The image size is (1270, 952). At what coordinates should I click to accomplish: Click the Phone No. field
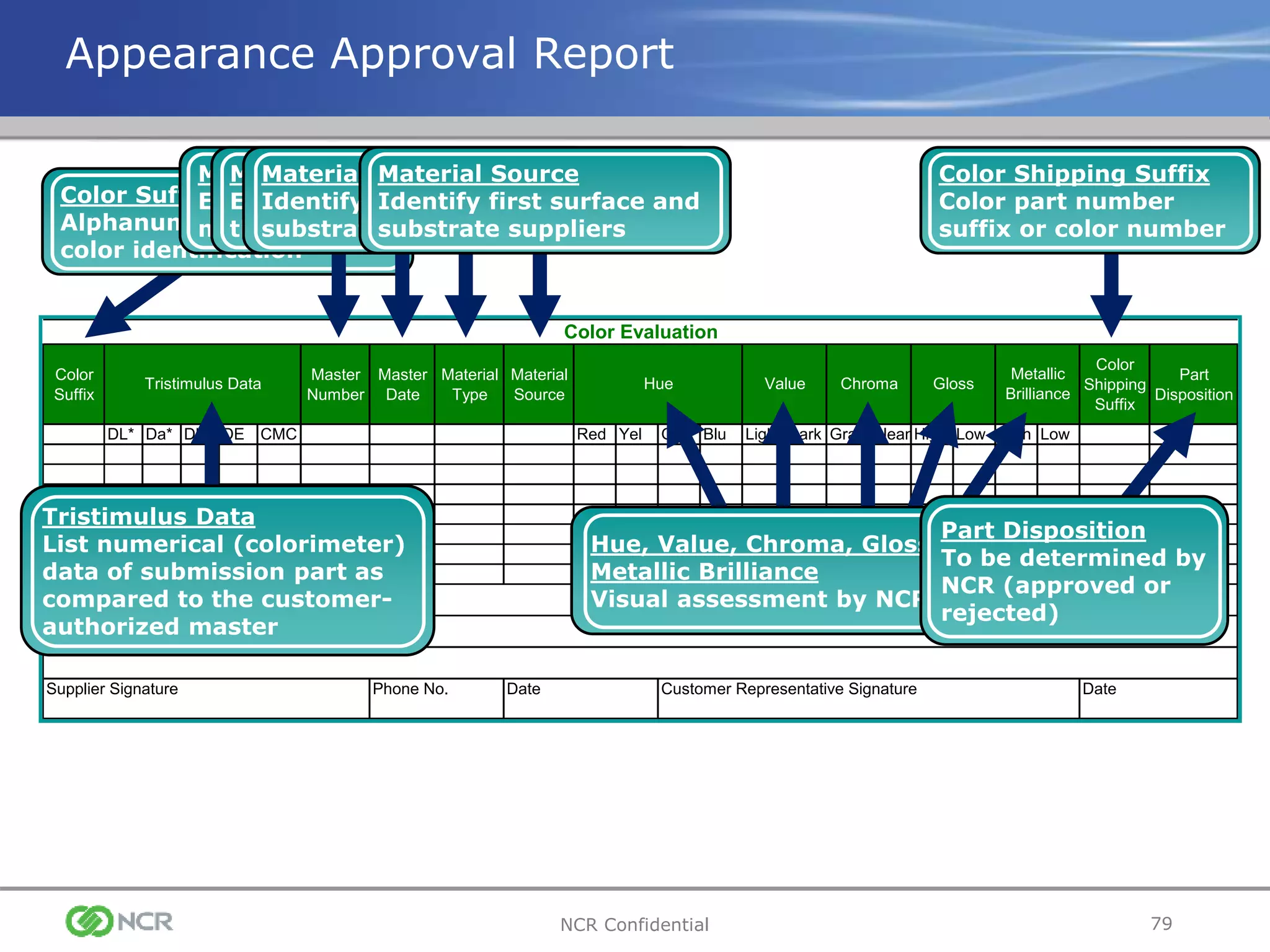click(437, 699)
